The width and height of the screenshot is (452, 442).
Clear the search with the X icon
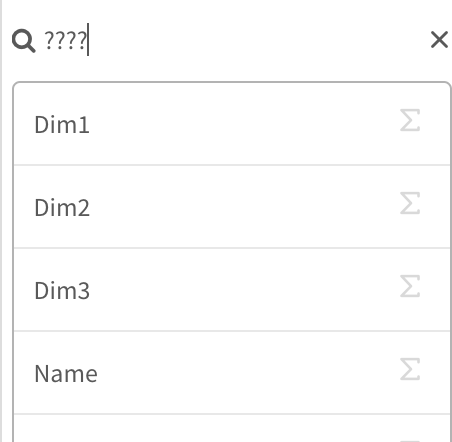pyautogui.click(x=439, y=40)
